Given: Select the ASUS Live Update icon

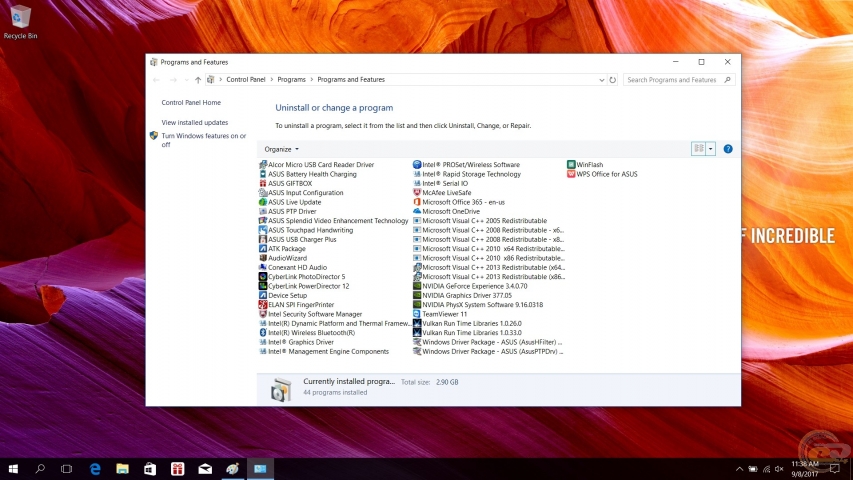Looking at the screenshot, I should pyautogui.click(x=263, y=202).
